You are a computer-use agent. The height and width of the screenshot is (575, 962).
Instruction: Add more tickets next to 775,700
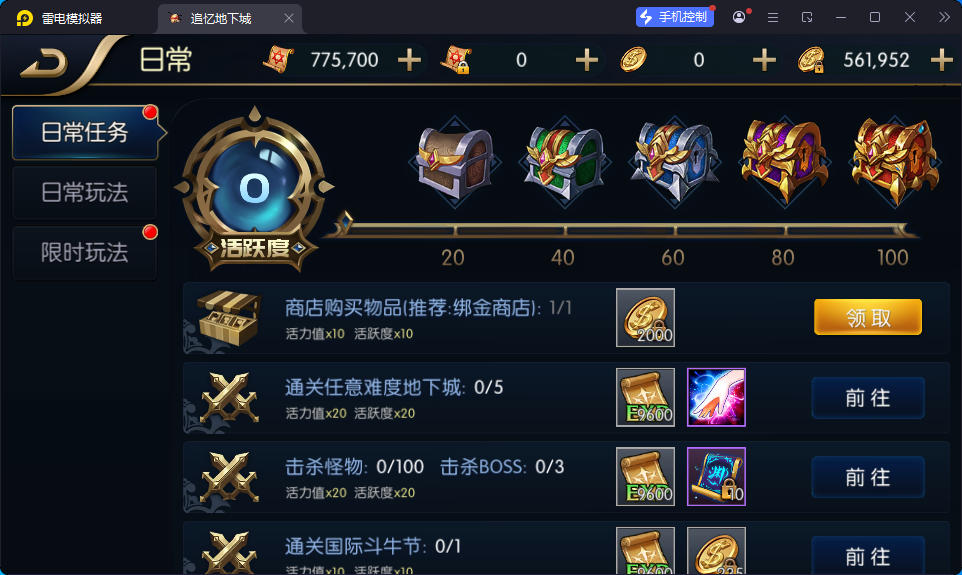tap(409, 60)
